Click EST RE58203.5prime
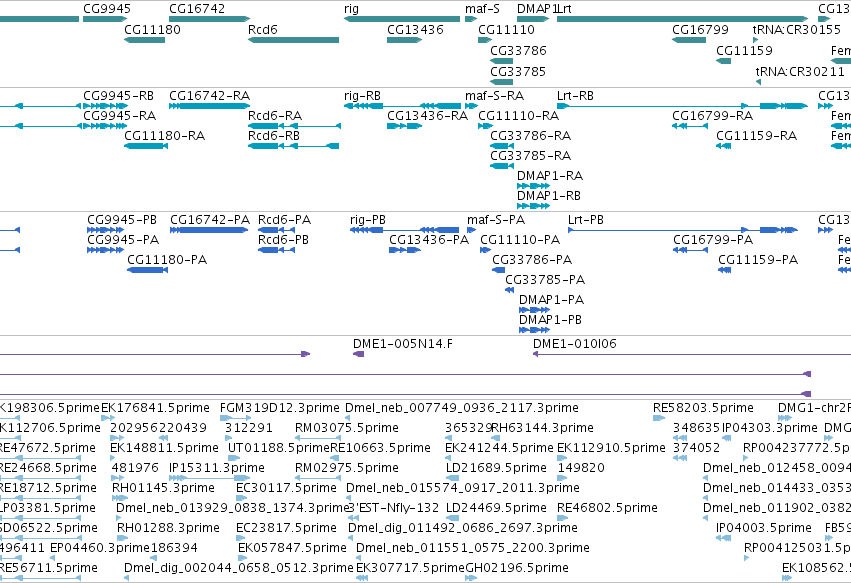851x583 pixels. click(x=703, y=408)
